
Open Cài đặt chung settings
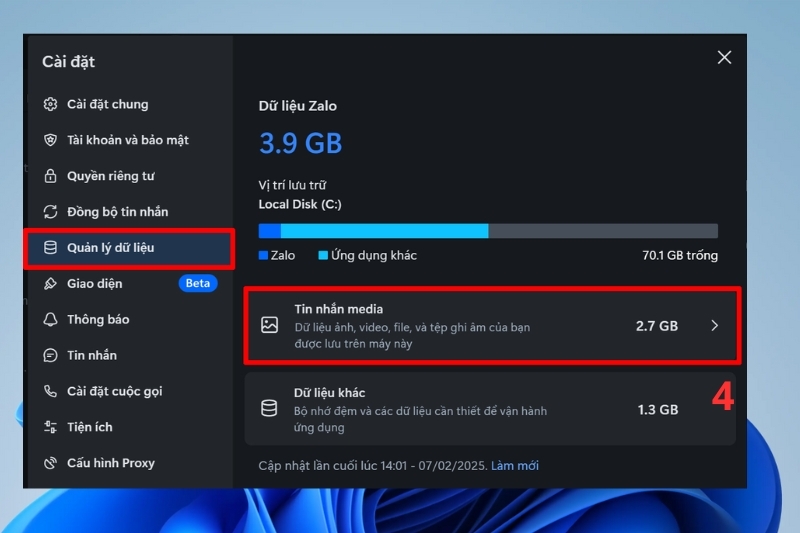129,104
